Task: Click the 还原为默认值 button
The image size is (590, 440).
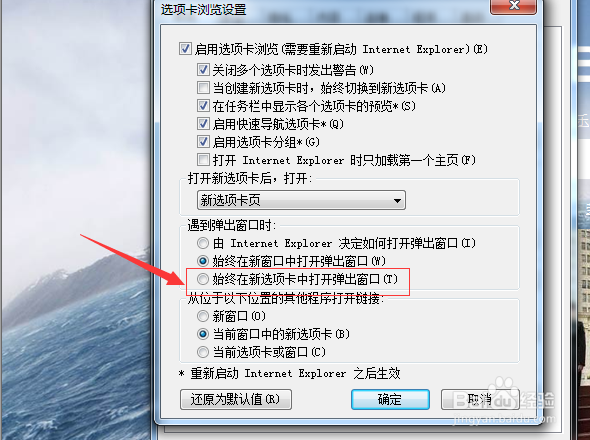Action: [x=236, y=399]
